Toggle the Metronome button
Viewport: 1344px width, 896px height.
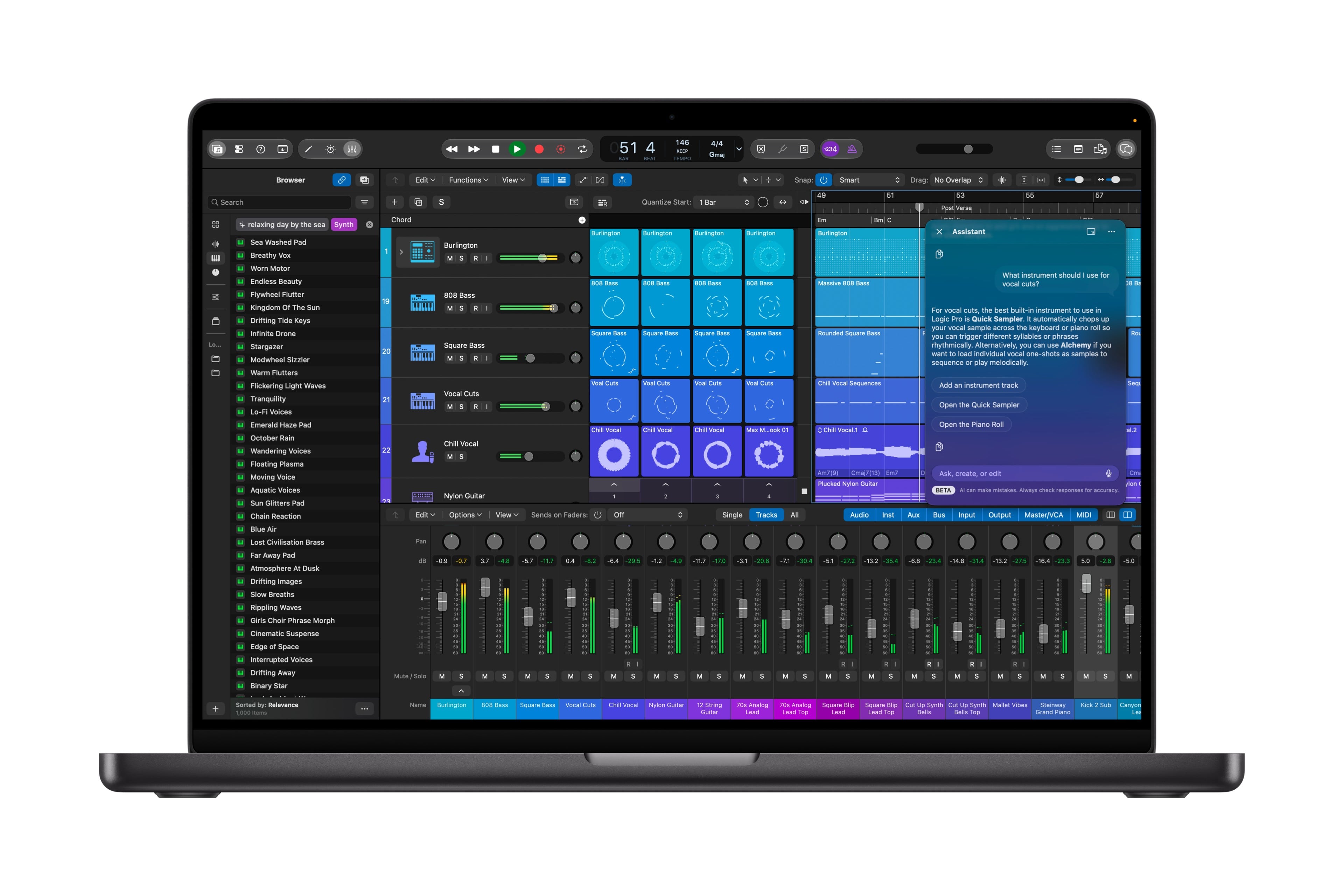click(852, 149)
